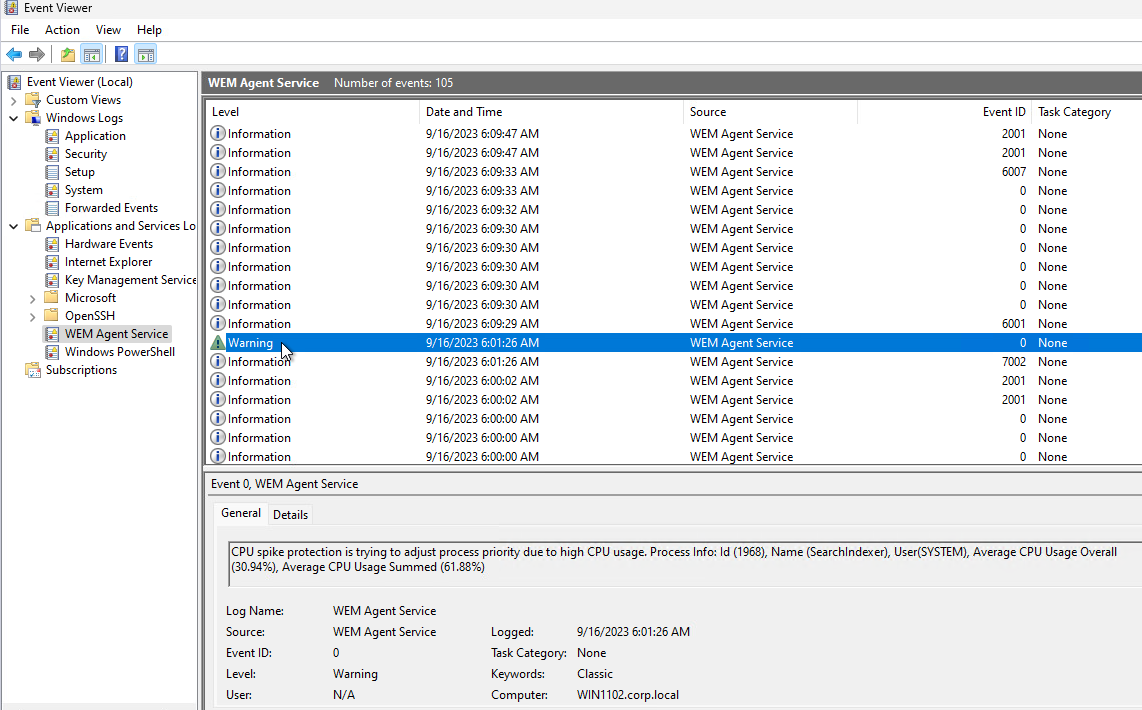Click the OpenSSH folder icon
The image size is (1142, 710).
coord(51,316)
